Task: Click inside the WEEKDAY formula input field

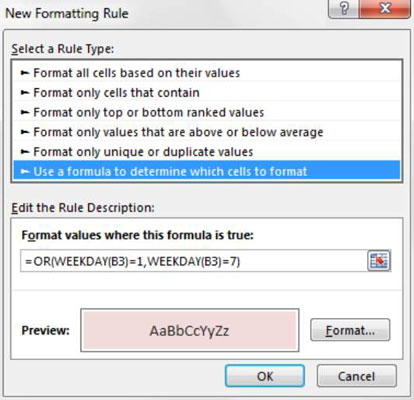Action: (193, 261)
